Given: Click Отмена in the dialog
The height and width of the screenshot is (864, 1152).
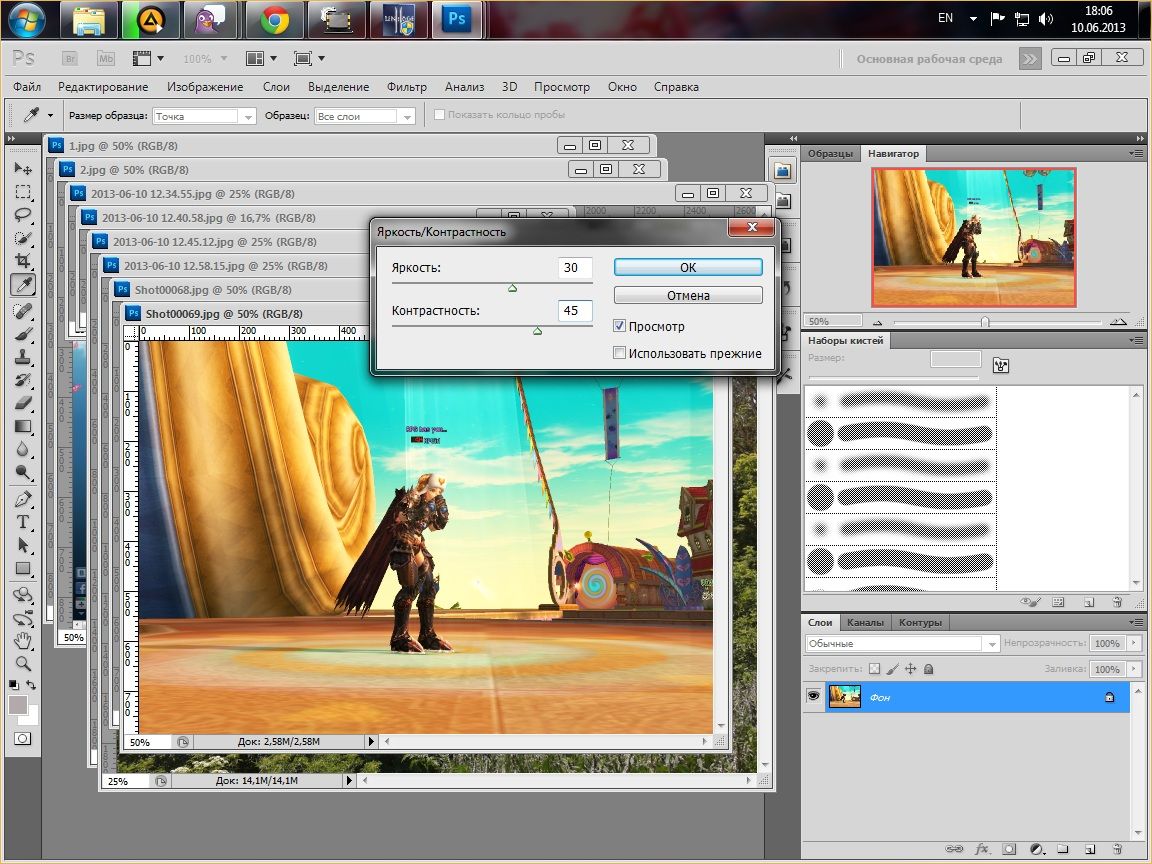Looking at the screenshot, I should (688, 295).
